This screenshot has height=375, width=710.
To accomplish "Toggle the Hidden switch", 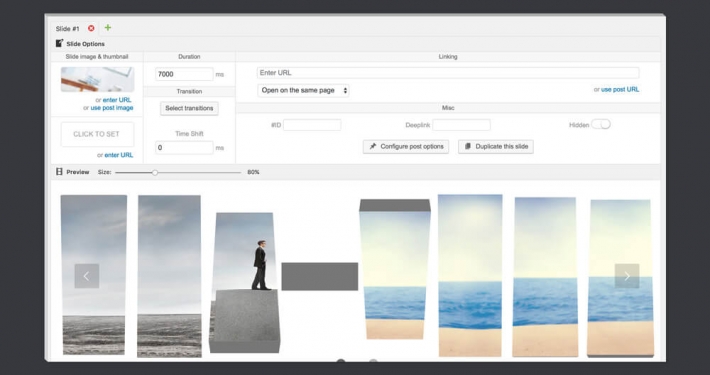I will coord(601,124).
